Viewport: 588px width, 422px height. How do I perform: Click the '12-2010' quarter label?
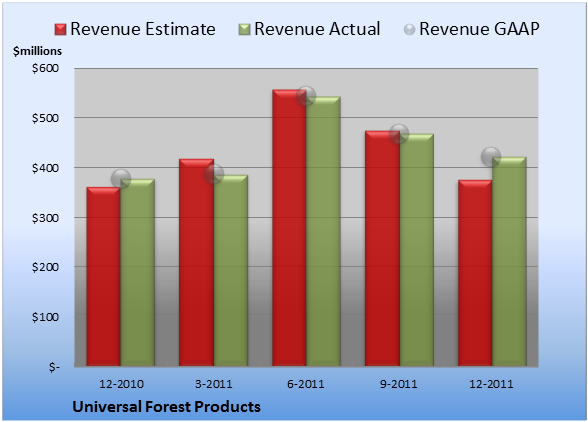point(122,384)
